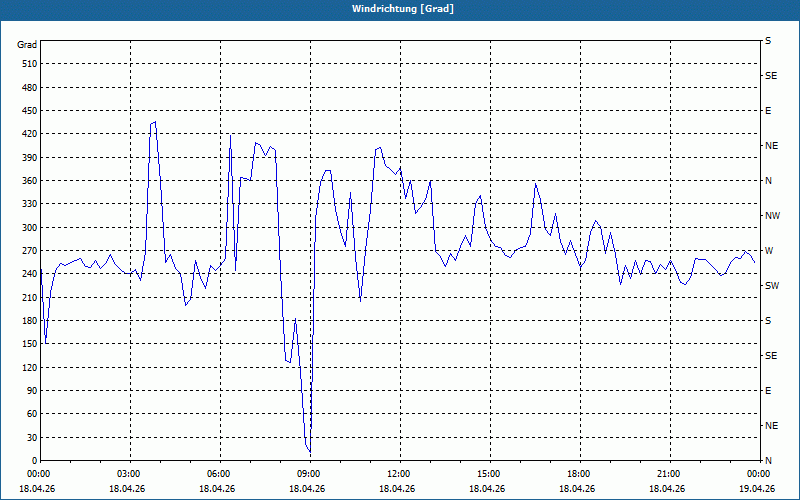Click the 90 degree axis label
This screenshot has width=800, height=500.
(x=32, y=391)
